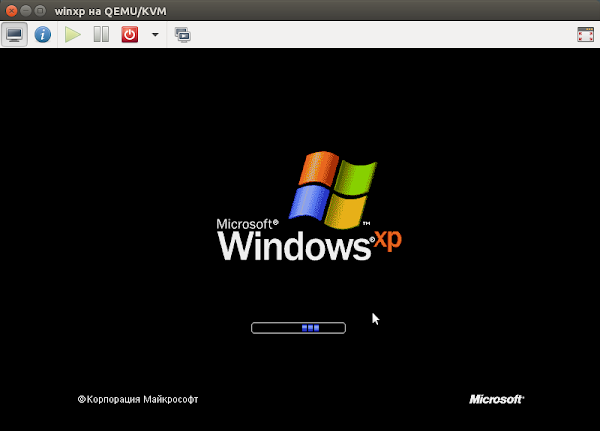
Task: Power on the virtual machine
Action: tap(72, 35)
